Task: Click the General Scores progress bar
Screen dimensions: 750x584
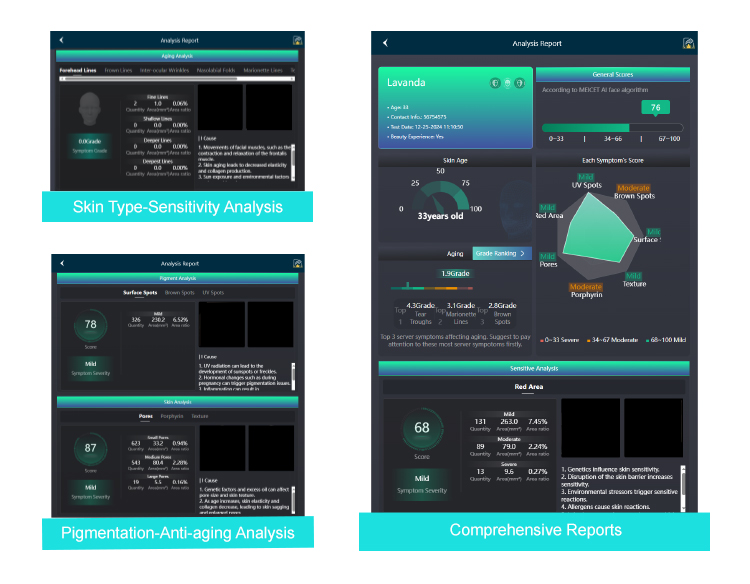Action: tap(611, 127)
